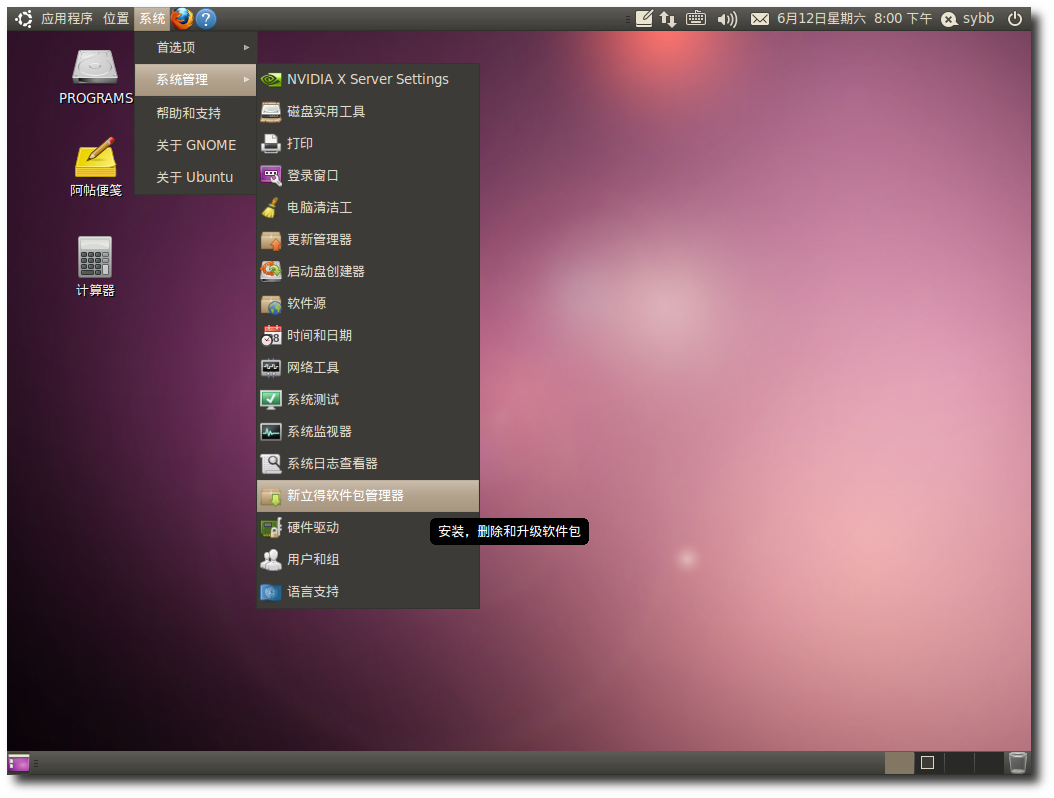This screenshot has height=798, width=1054.
Task: Open the 打印 printer icon
Action: (271, 143)
